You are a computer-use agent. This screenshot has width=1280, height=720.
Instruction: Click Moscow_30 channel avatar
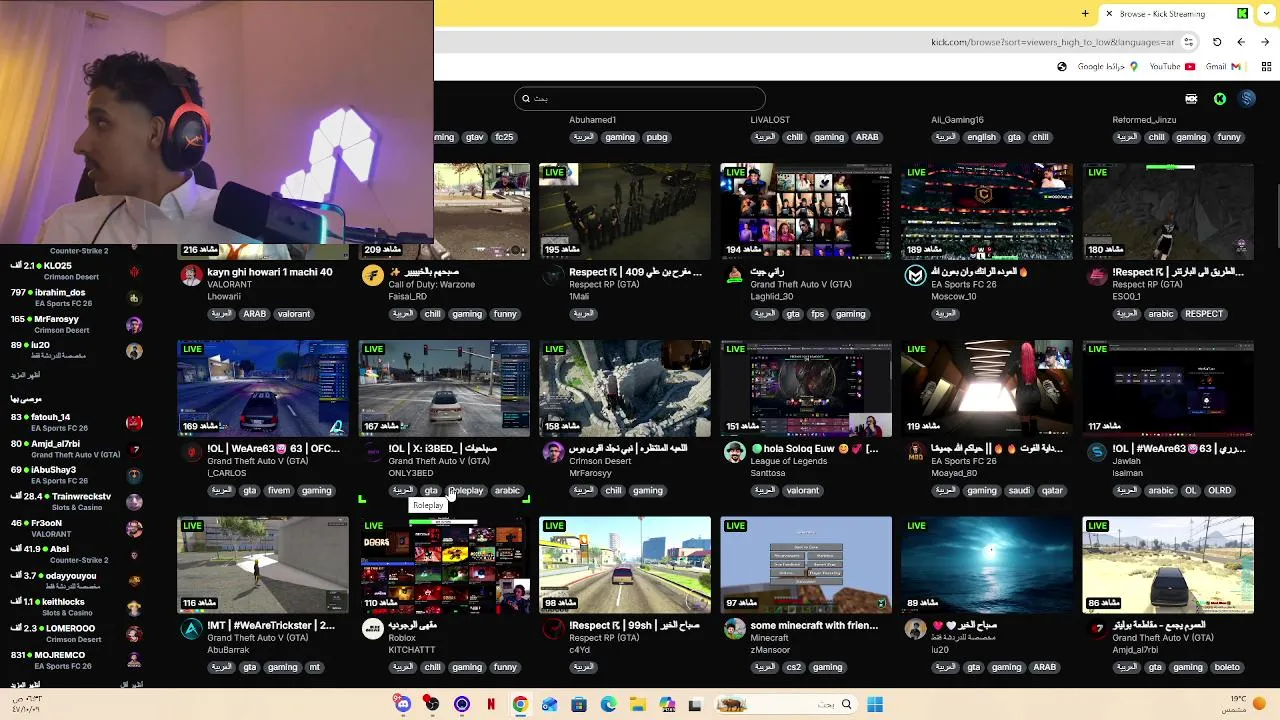point(915,276)
